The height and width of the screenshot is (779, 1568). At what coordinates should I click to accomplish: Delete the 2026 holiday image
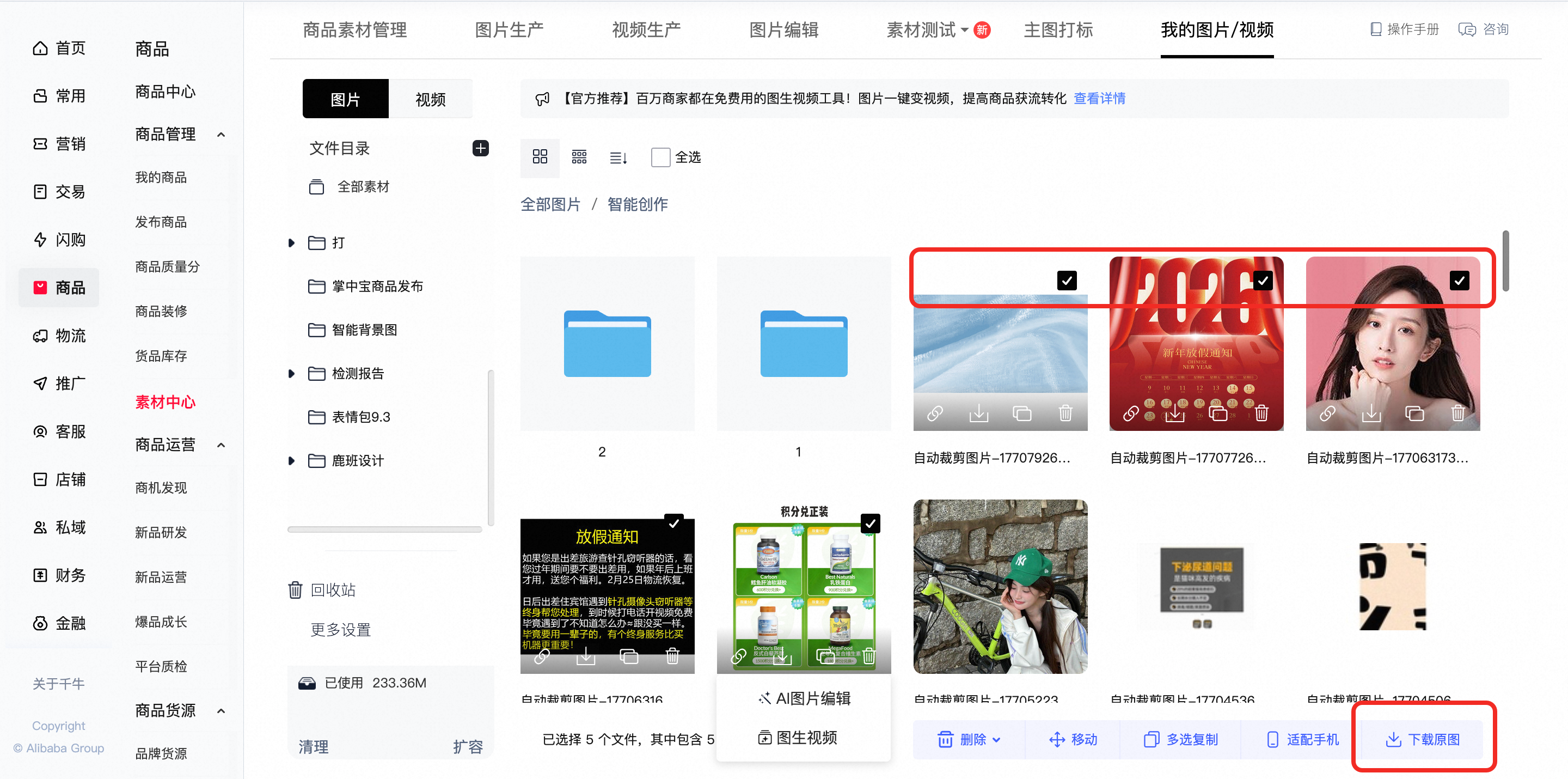tap(1262, 413)
